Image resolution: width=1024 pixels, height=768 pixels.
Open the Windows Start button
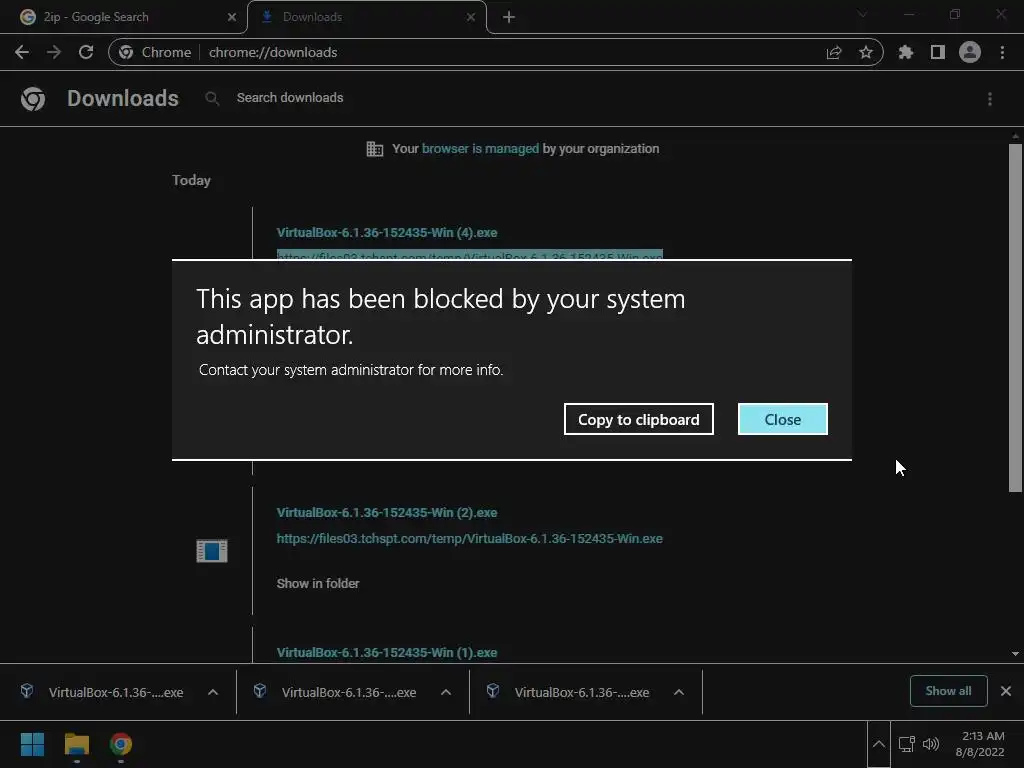pyautogui.click(x=32, y=744)
